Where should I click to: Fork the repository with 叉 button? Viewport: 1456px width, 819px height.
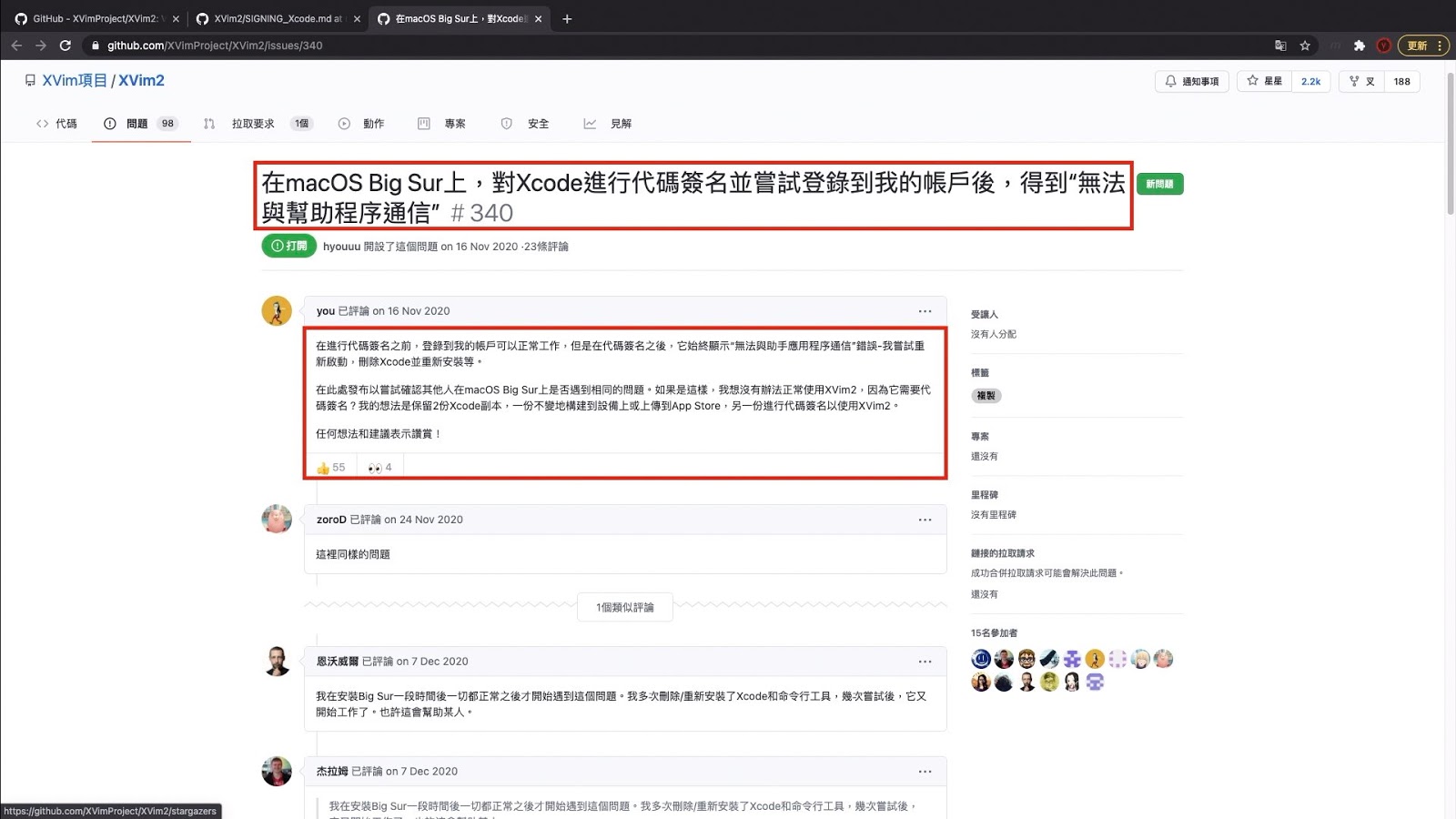click(1361, 81)
